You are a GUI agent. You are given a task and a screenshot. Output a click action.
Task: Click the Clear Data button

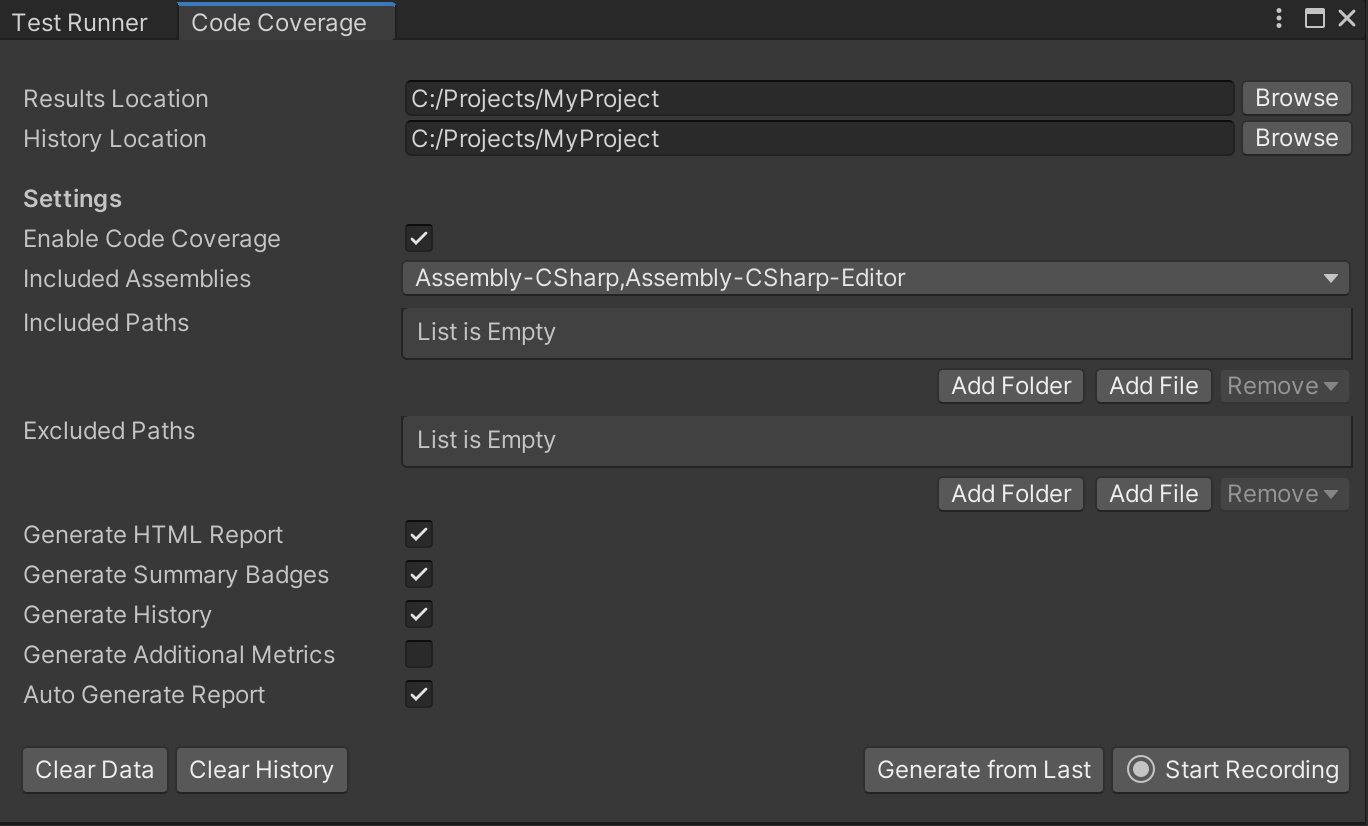coord(94,770)
